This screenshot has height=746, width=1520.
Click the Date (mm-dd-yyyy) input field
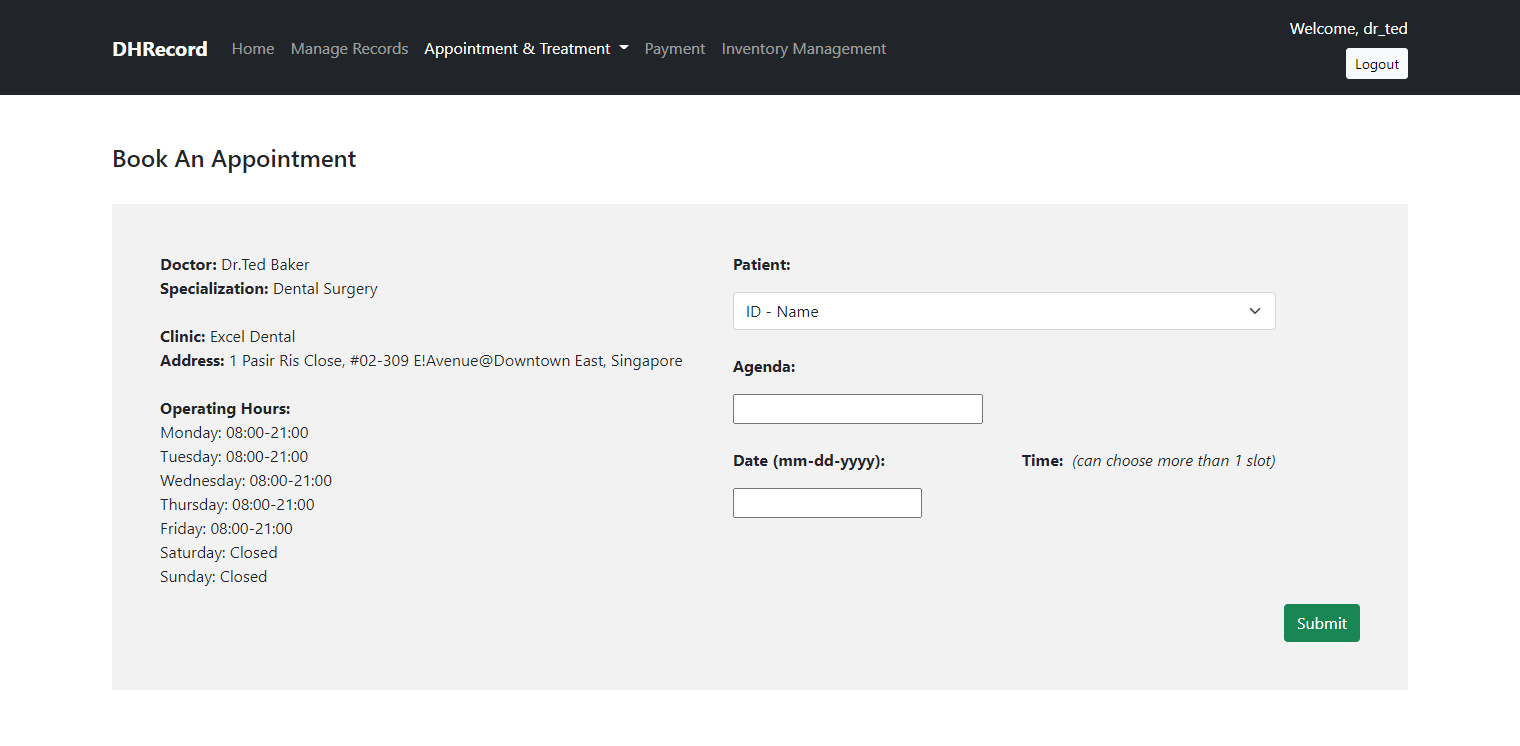pos(827,503)
